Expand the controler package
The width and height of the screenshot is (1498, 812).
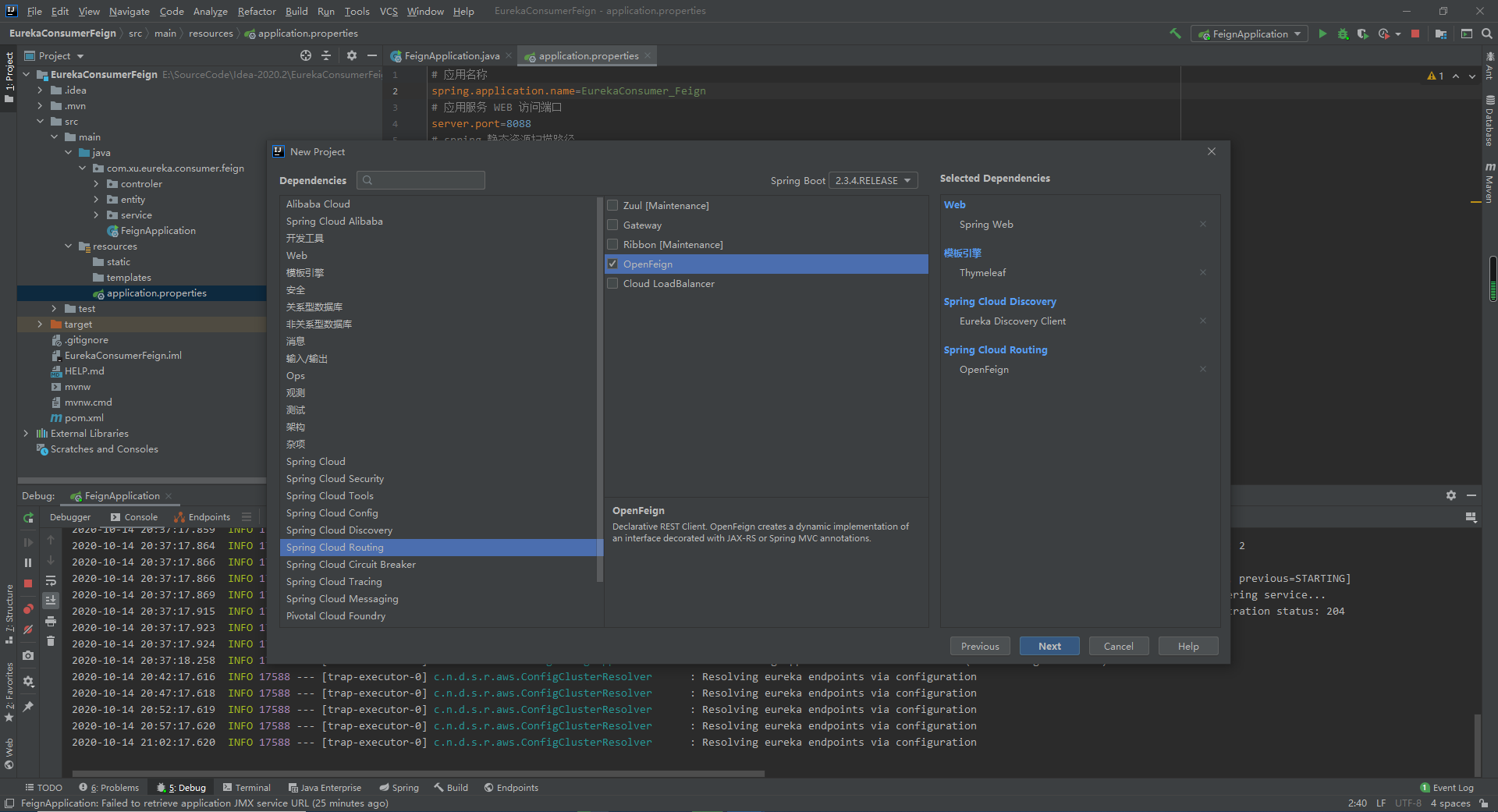(x=96, y=184)
